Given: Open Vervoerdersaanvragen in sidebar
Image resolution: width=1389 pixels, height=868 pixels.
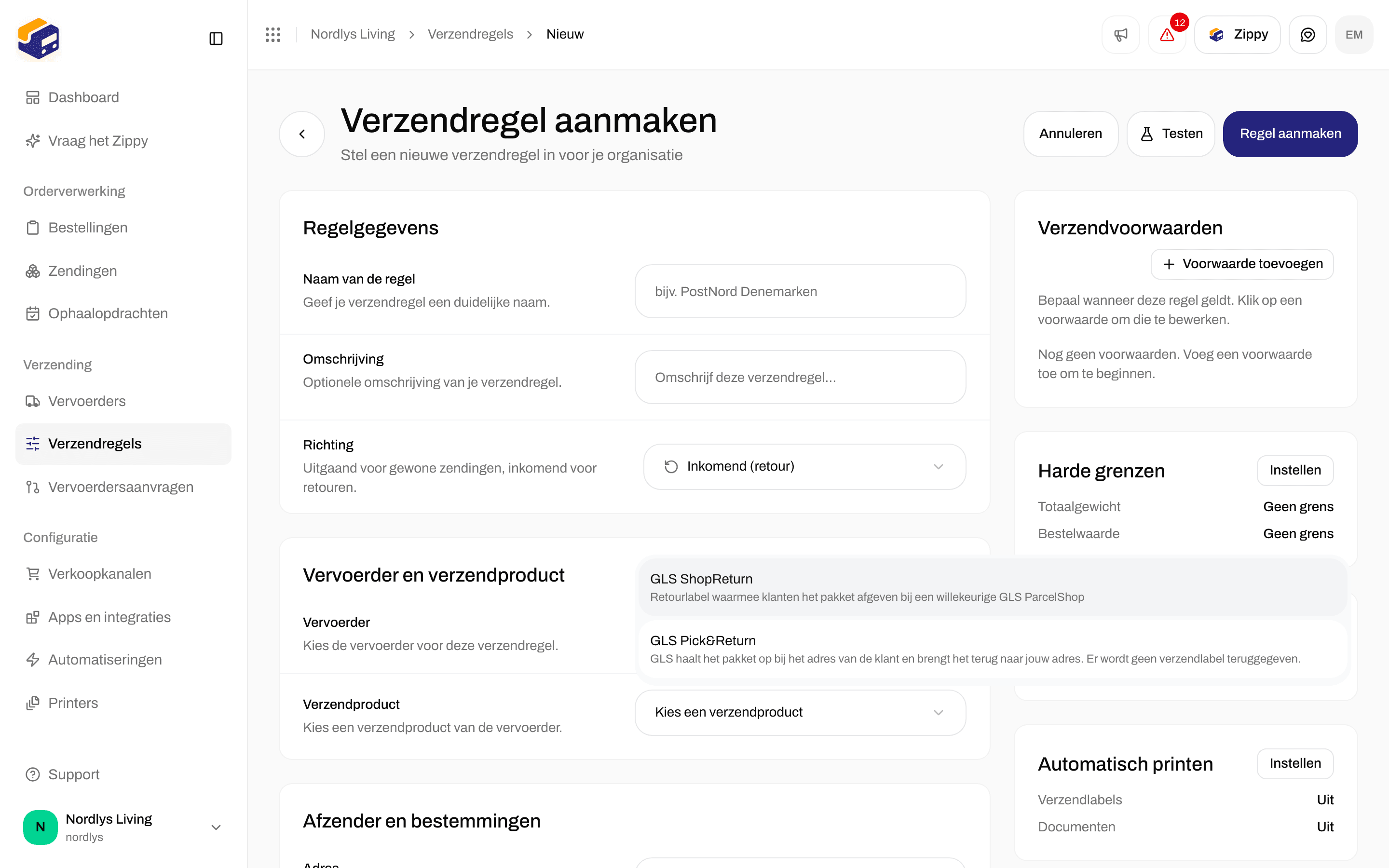Looking at the screenshot, I should click(123, 487).
